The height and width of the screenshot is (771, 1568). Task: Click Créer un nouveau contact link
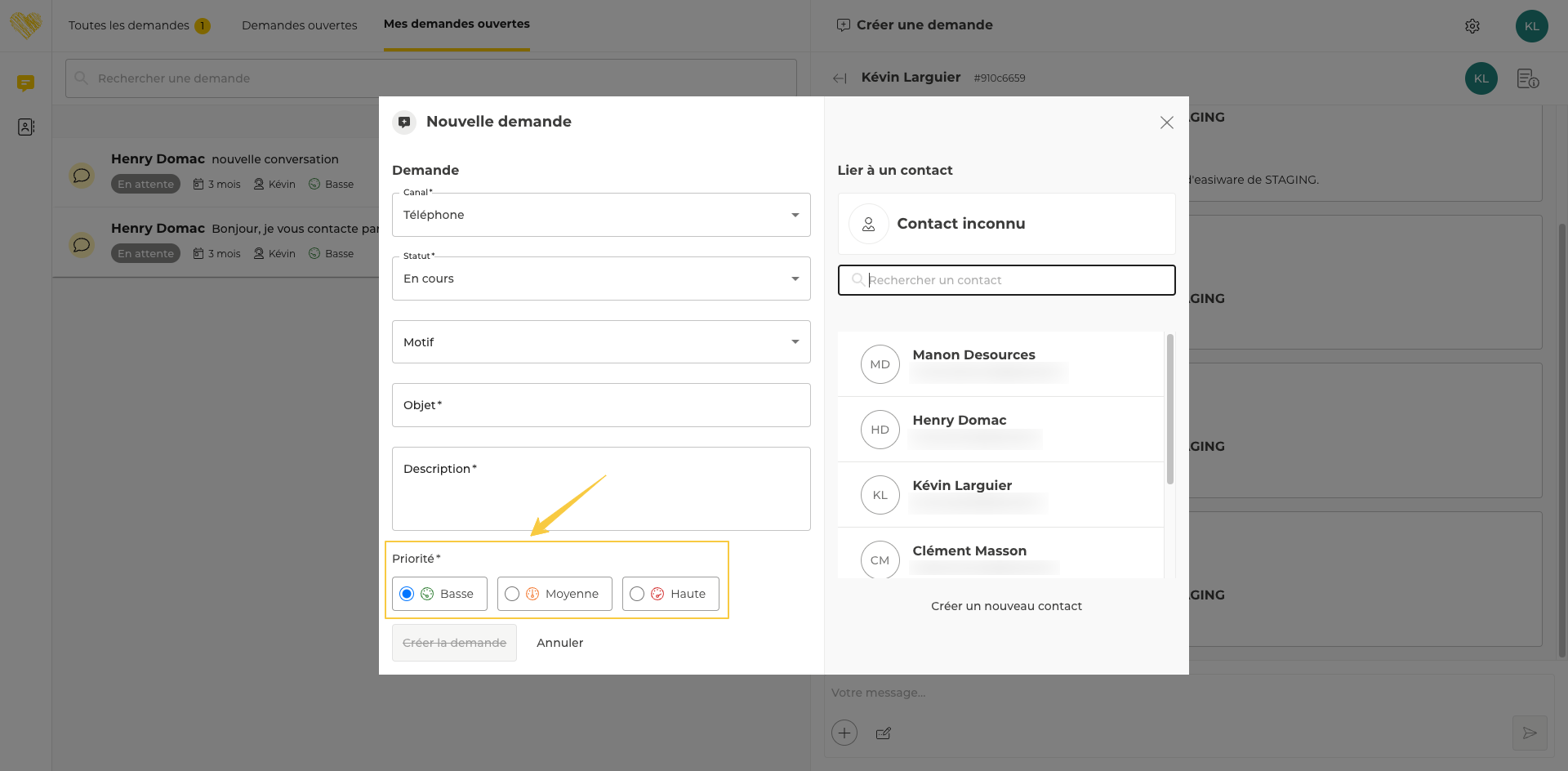pos(1006,606)
